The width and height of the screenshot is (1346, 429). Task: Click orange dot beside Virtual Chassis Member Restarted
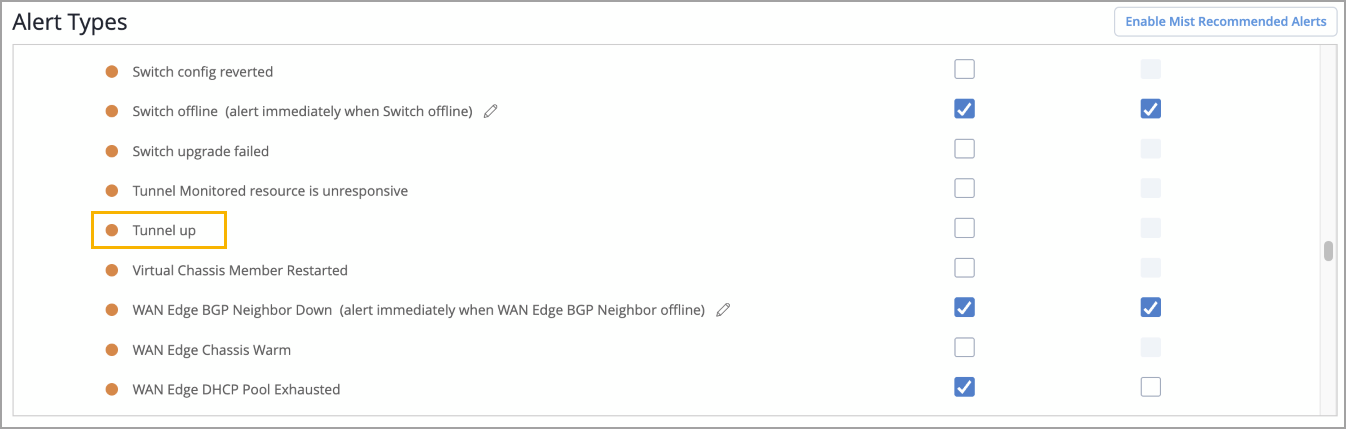pos(112,270)
